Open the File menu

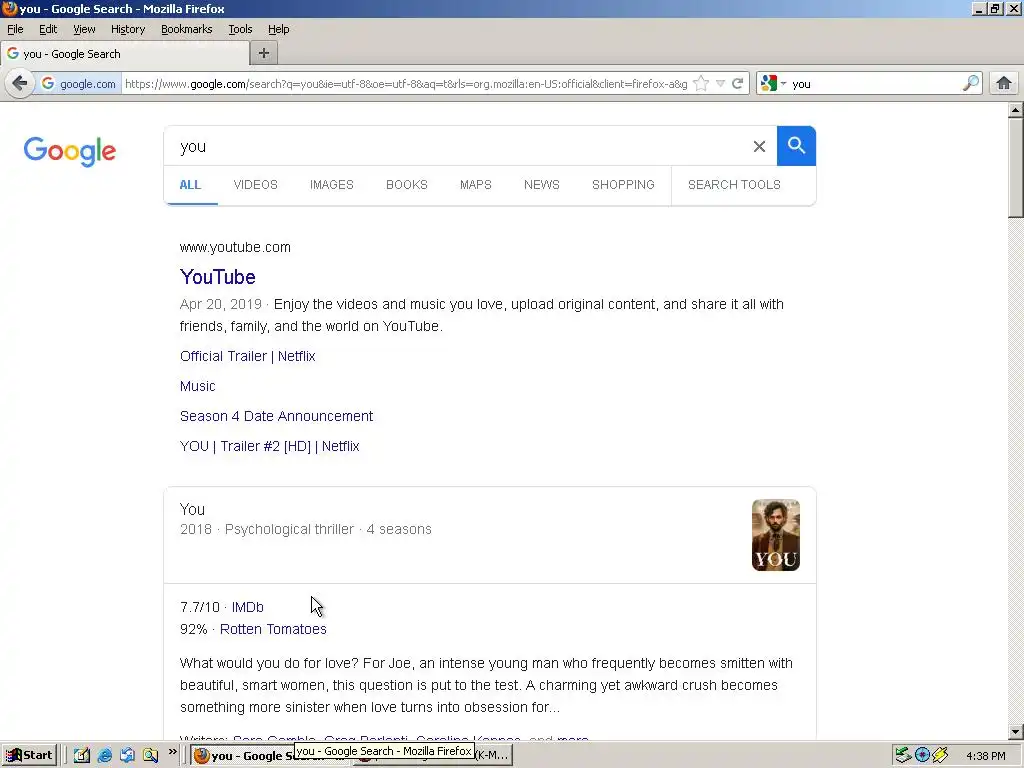click(x=15, y=29)
